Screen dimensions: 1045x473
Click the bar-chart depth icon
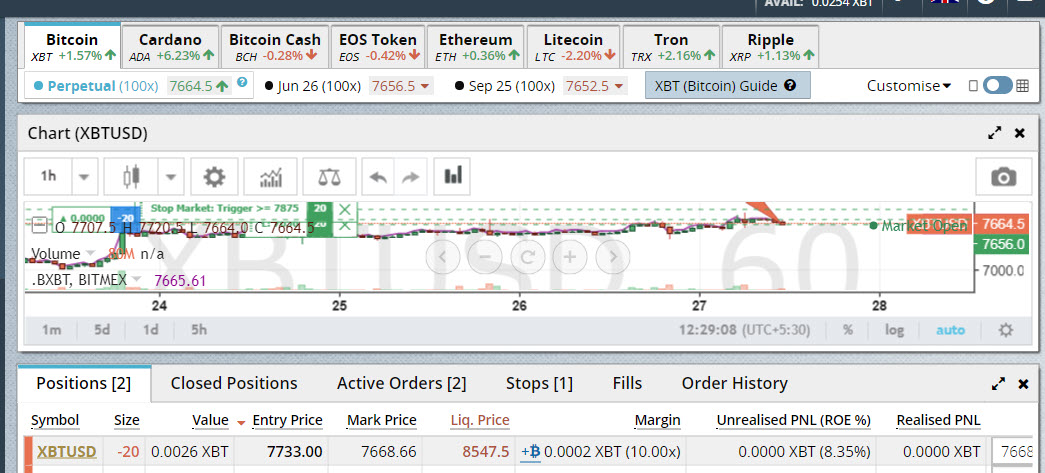click(x=453, y=176)
